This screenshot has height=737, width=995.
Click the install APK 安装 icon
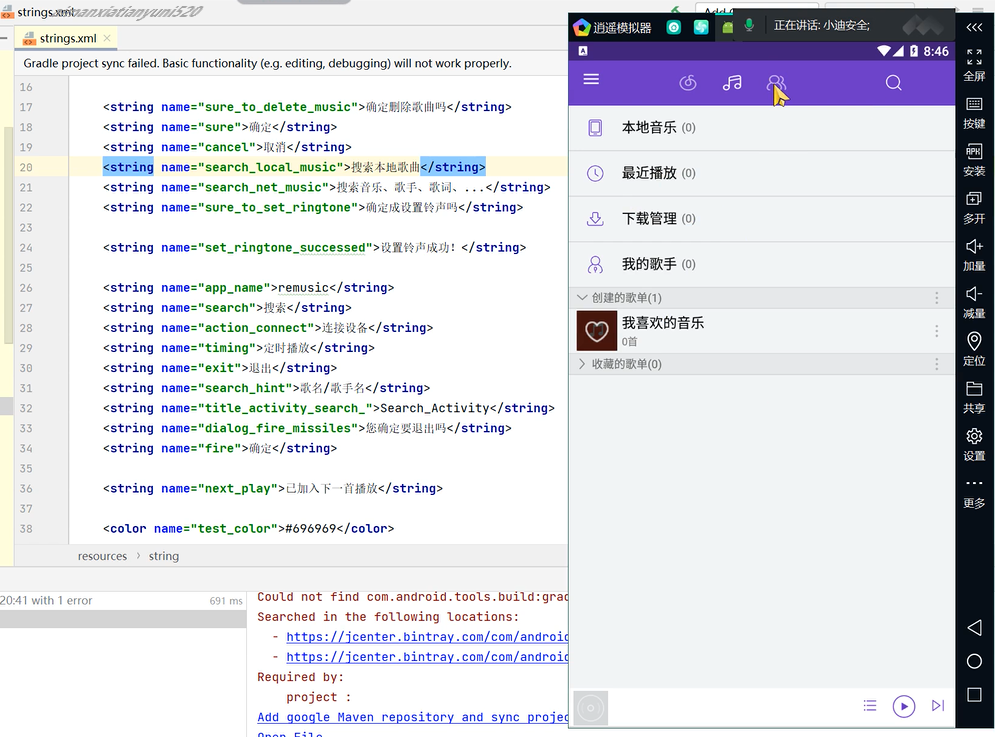coord(973,159)
